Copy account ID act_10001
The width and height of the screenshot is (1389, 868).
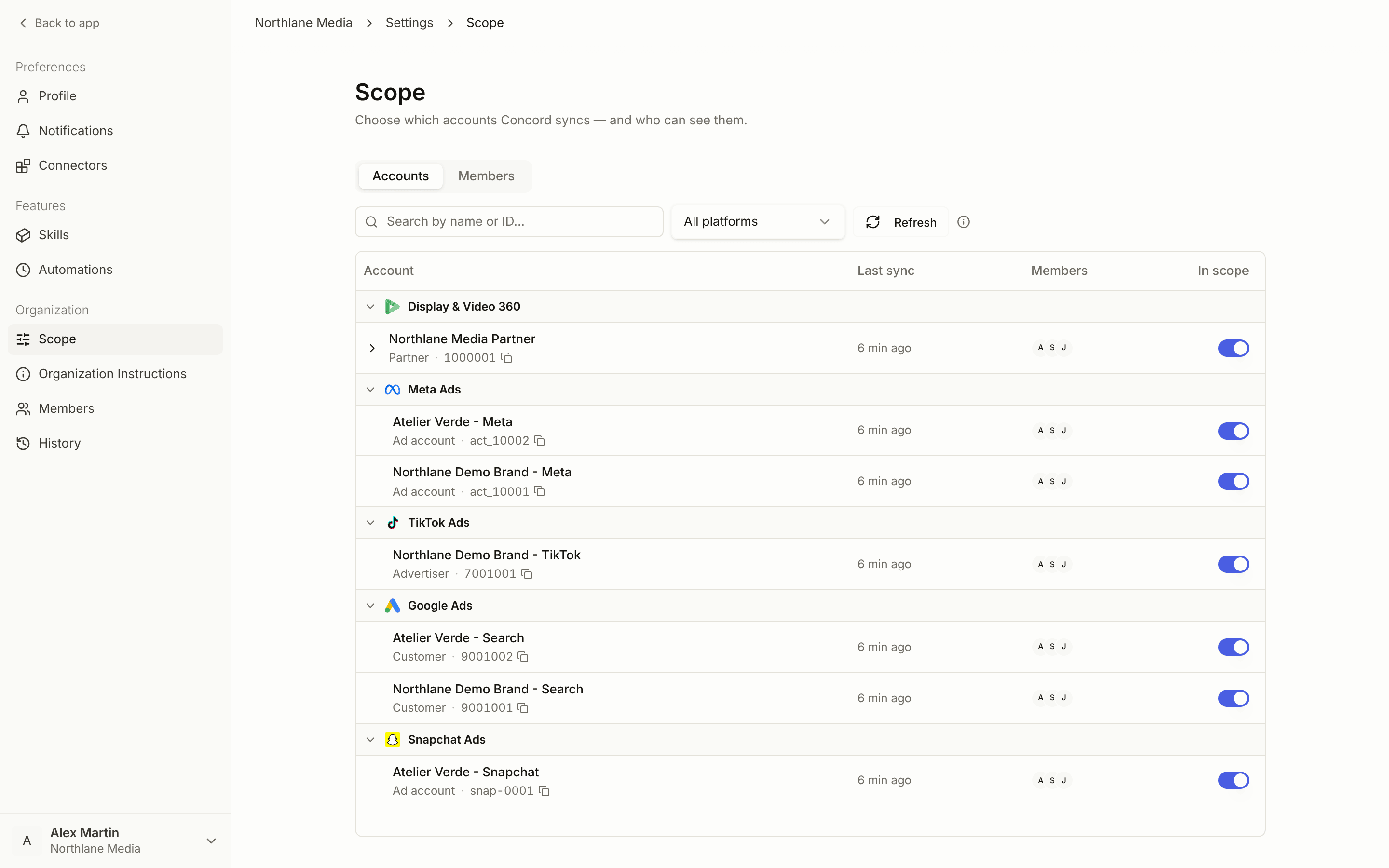pyautogui.click(x=540, y=491)
